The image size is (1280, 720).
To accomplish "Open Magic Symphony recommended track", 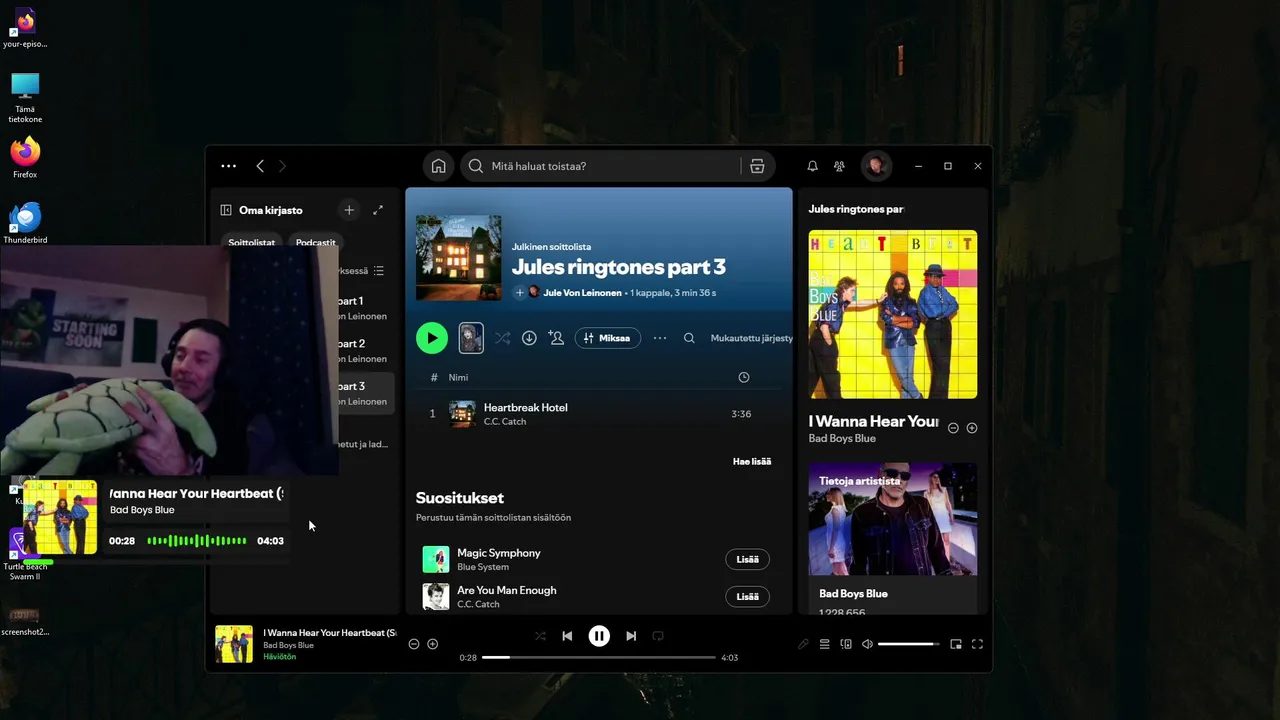I will (499, 553).
